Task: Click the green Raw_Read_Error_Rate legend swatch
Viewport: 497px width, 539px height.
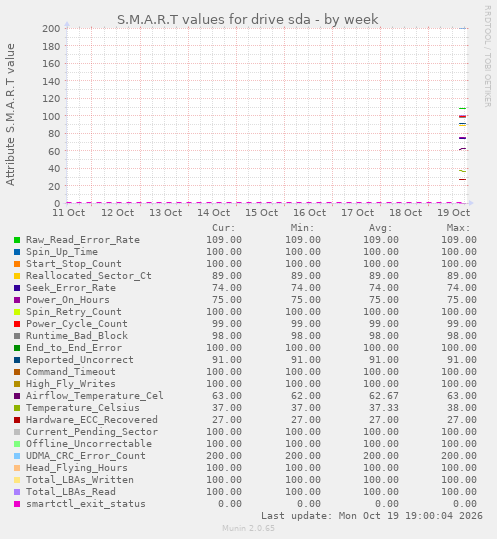Action: [x=17, y=240]
